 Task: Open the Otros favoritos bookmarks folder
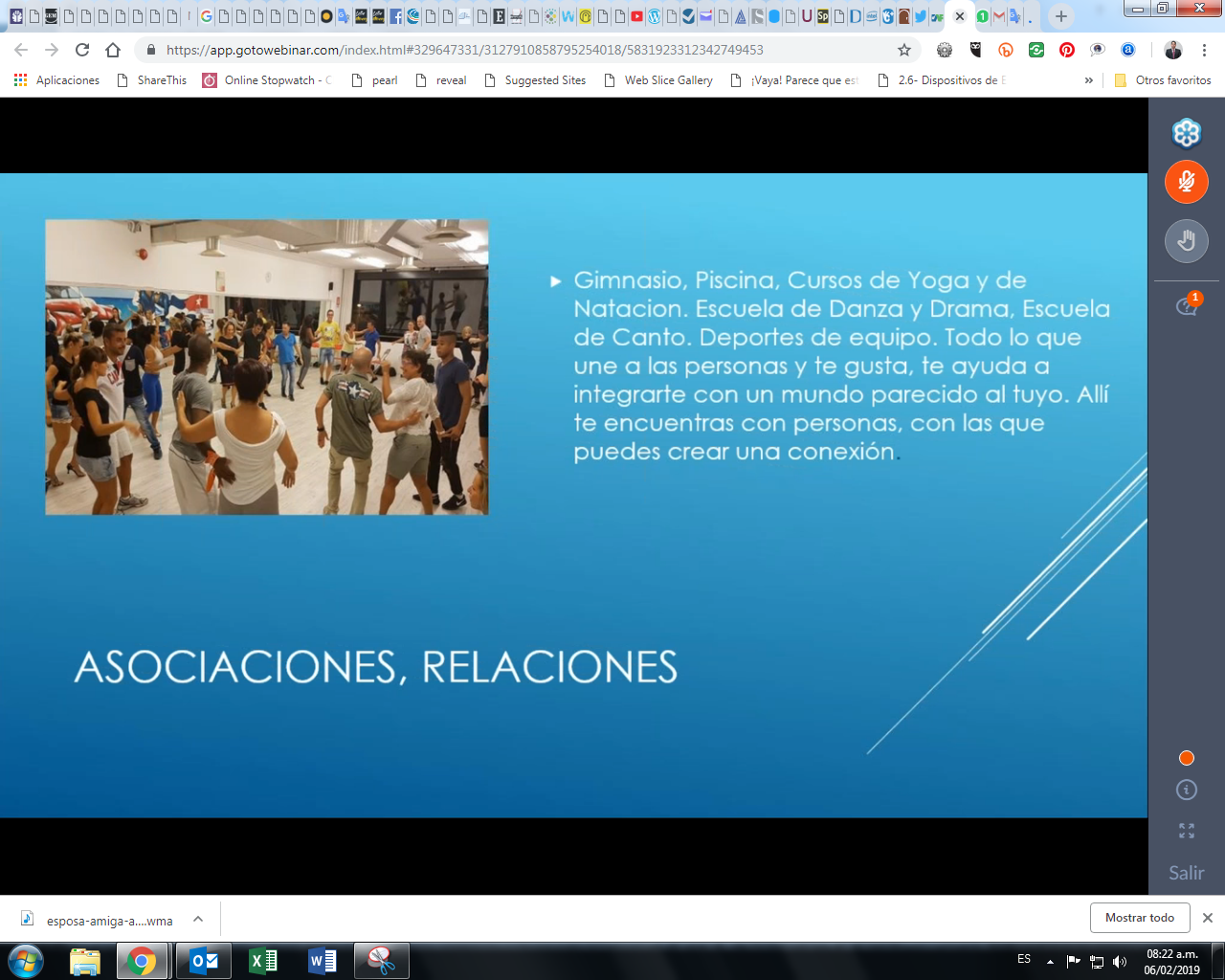(x=1163, y=80)
